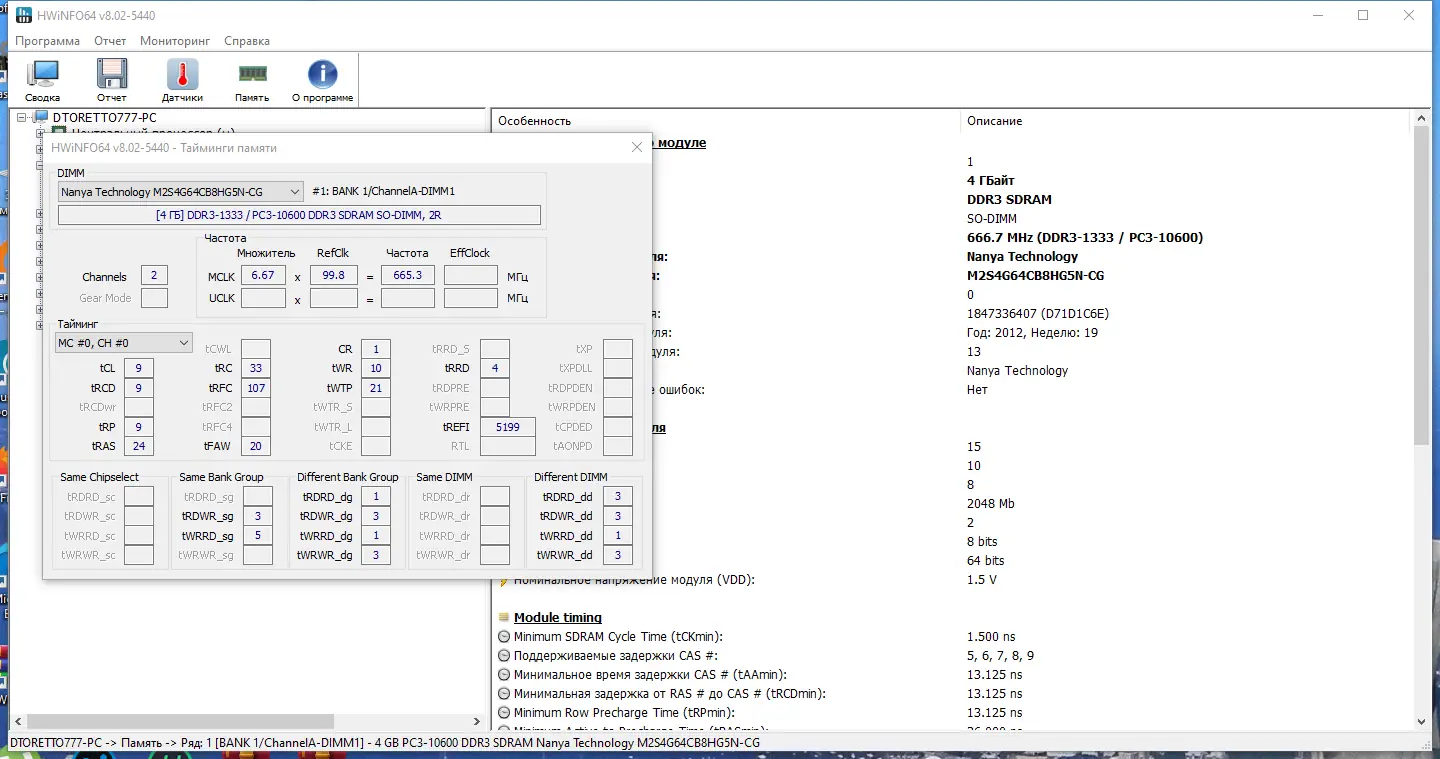Click the HWiNFO64 app icon in title bar
Viewport: 1440px width, 759px height.
tap(23, 16)
